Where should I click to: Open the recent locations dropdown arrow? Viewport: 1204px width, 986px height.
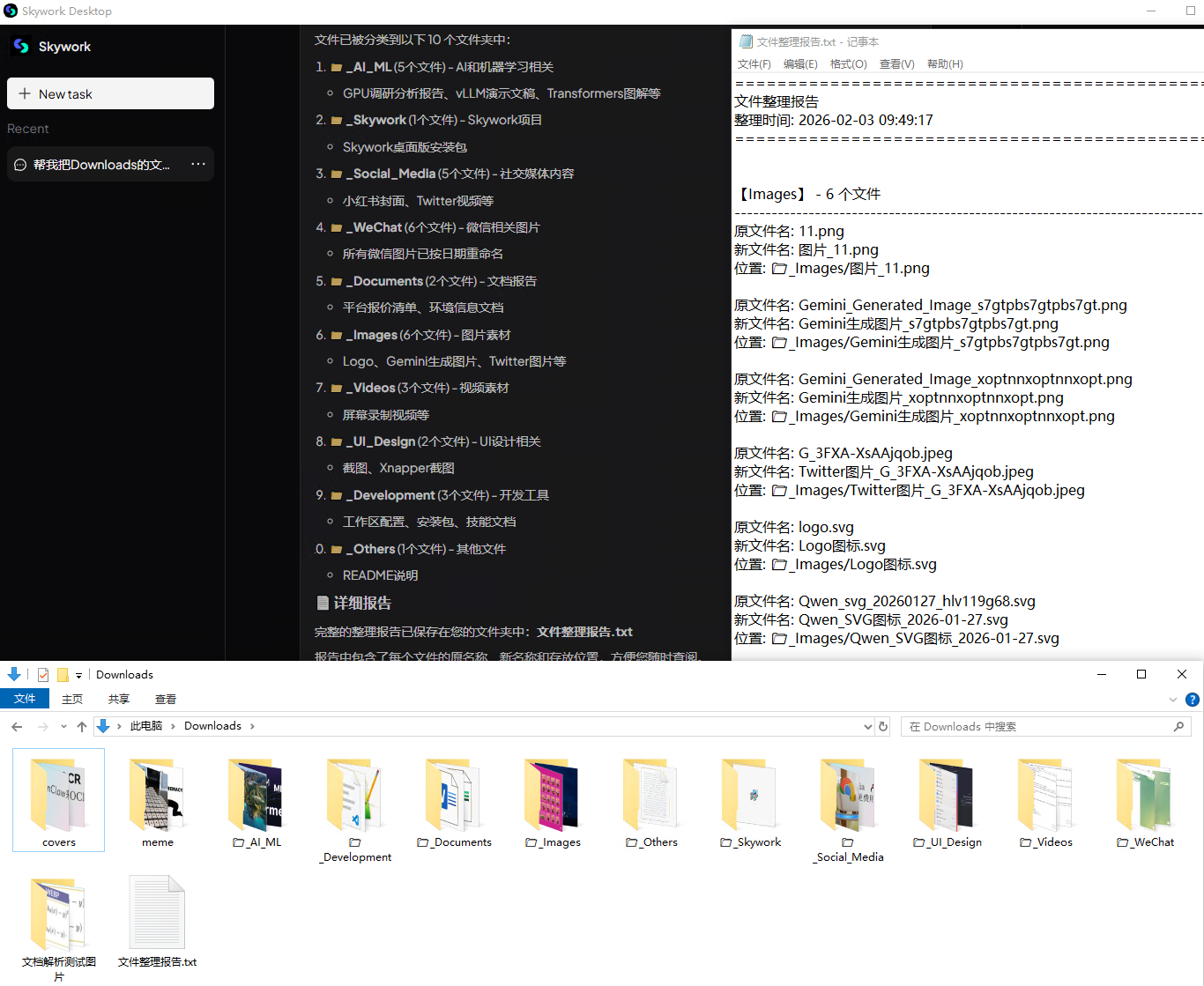point(63,727)
